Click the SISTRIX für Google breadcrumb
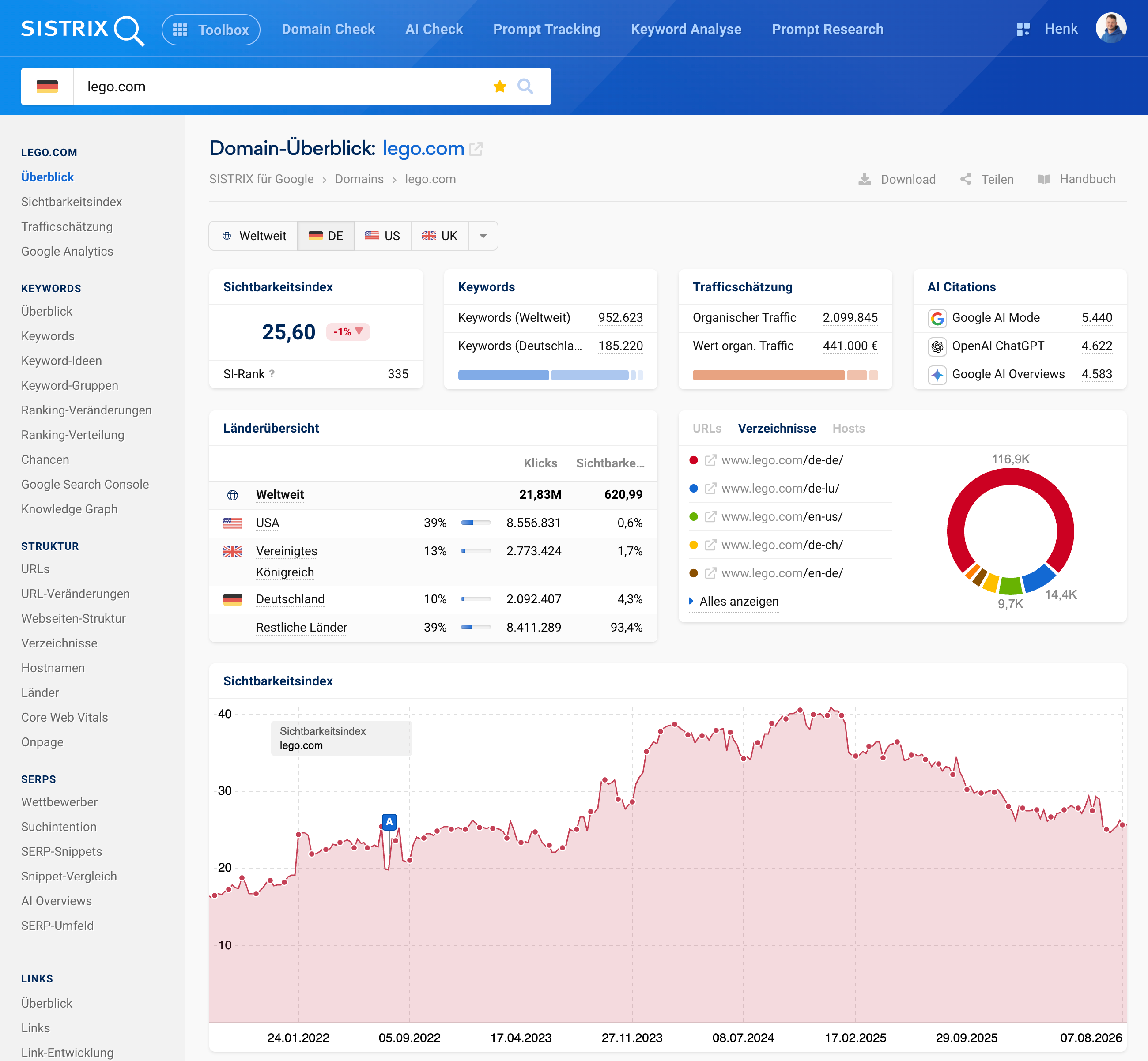This screenshot has width=1148, height=1061. tap(261, 179)
